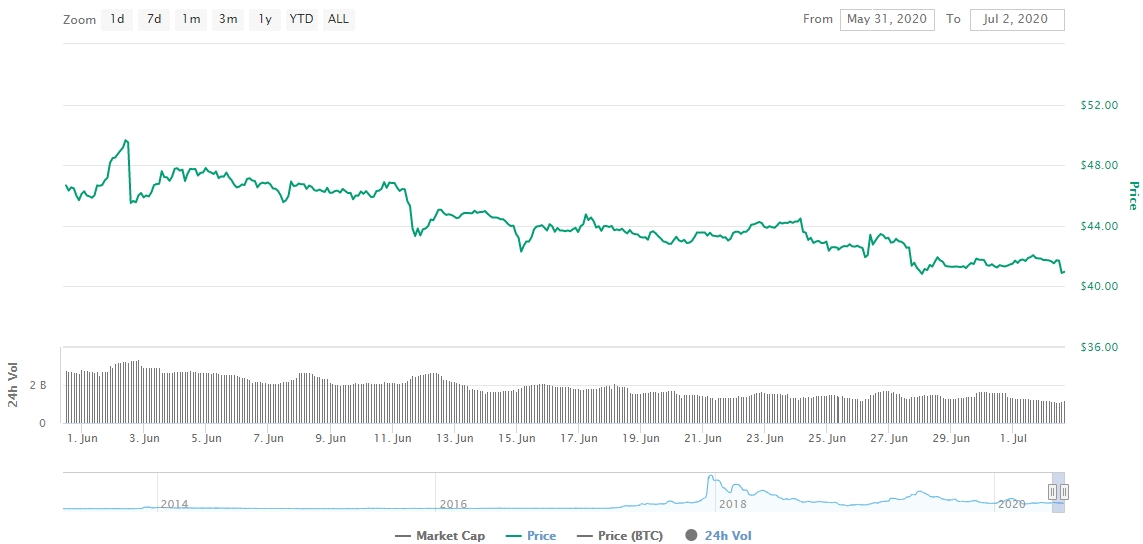This screenshot has height=544, width=1143.
Task: Click the 24h Vol axis title
Action: (x=13, y=384)
